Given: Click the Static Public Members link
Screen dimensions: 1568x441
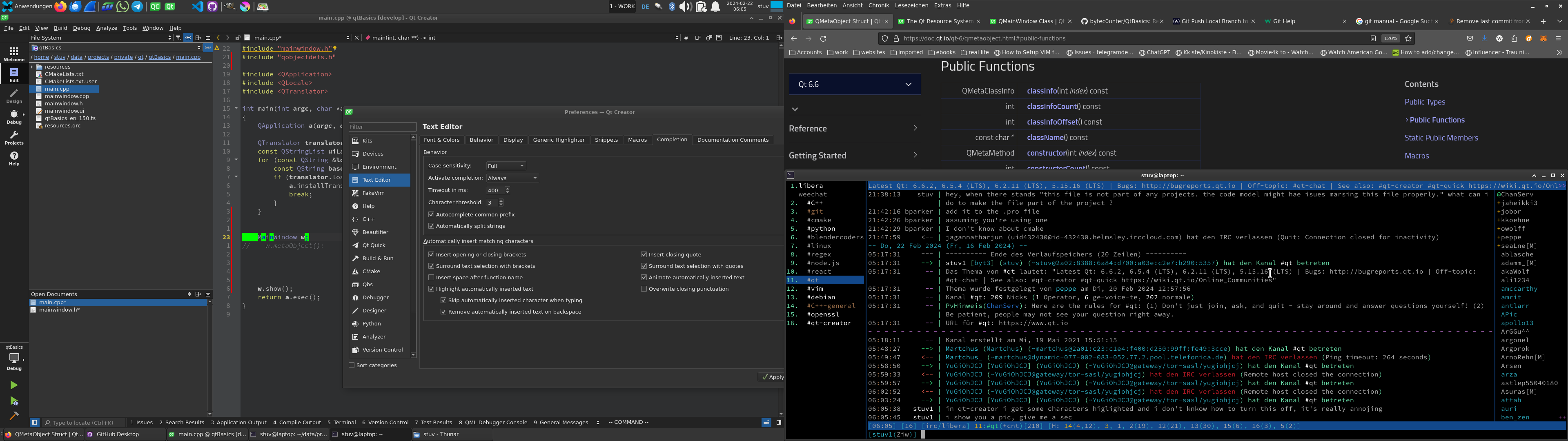Looking at the screenshot, I should point(1441,138).
